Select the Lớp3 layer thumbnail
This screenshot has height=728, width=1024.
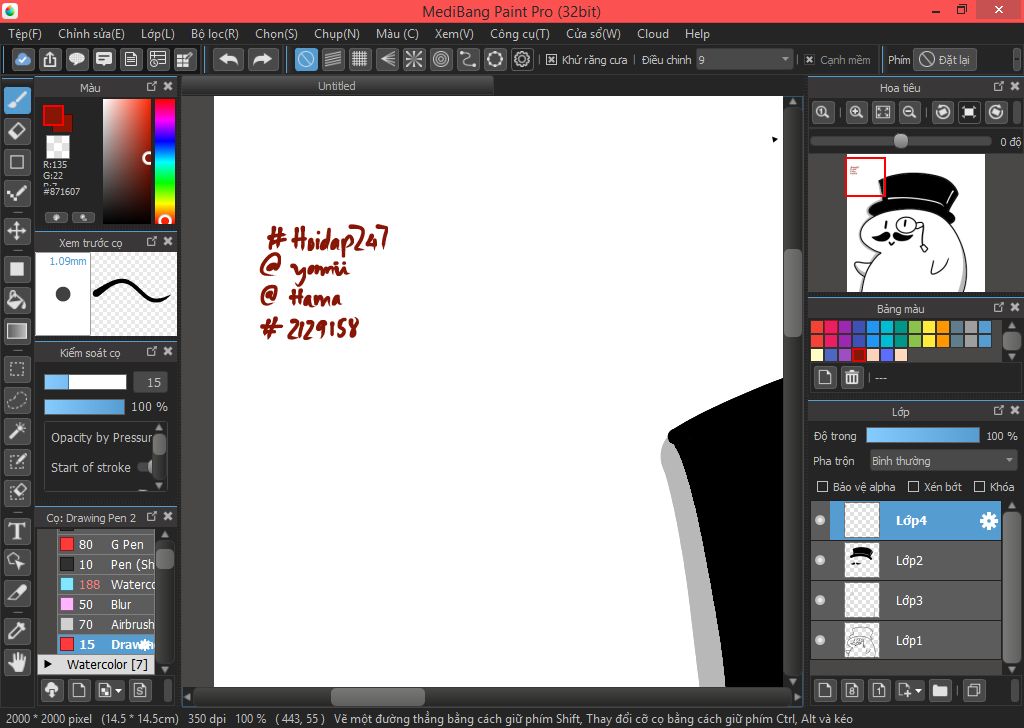pos(861,600)
